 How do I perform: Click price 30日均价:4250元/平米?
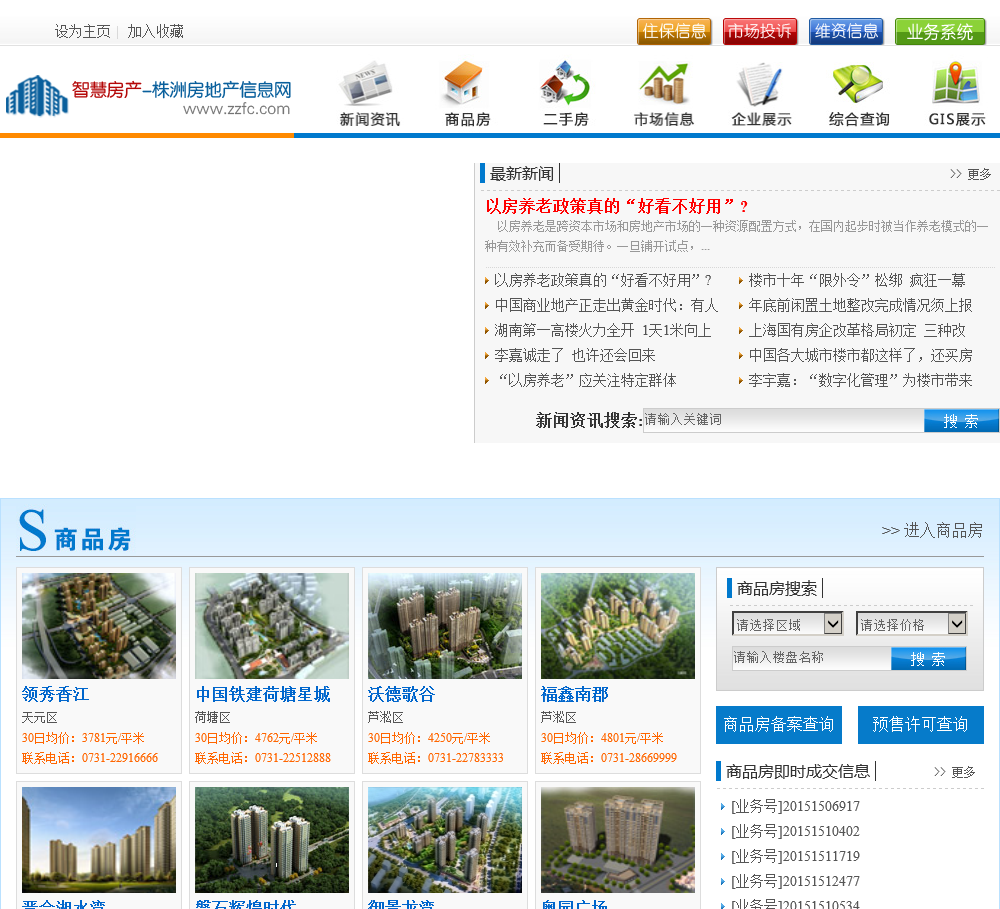[429, 739]
